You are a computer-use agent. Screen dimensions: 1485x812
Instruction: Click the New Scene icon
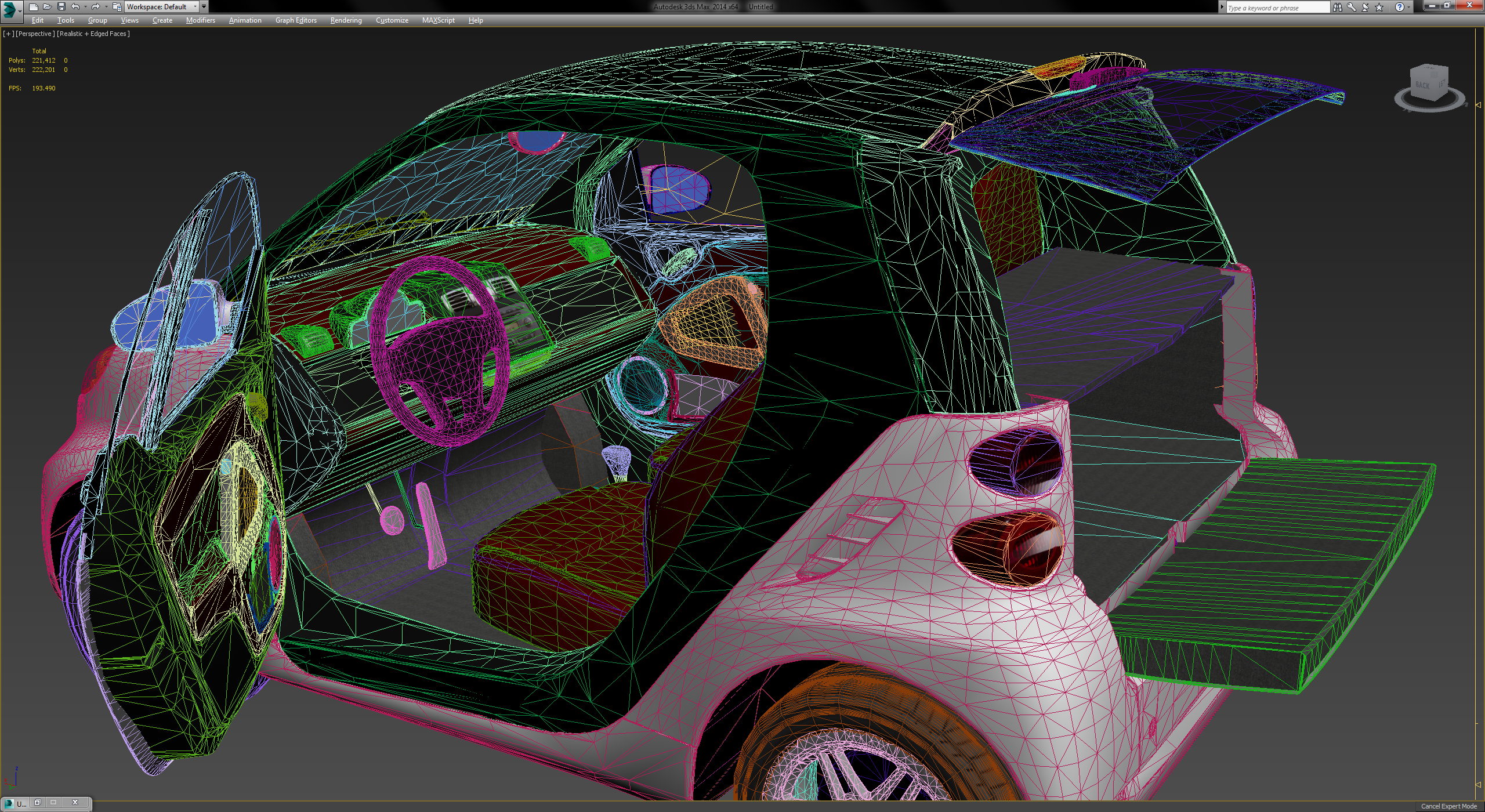click(34, 7)
